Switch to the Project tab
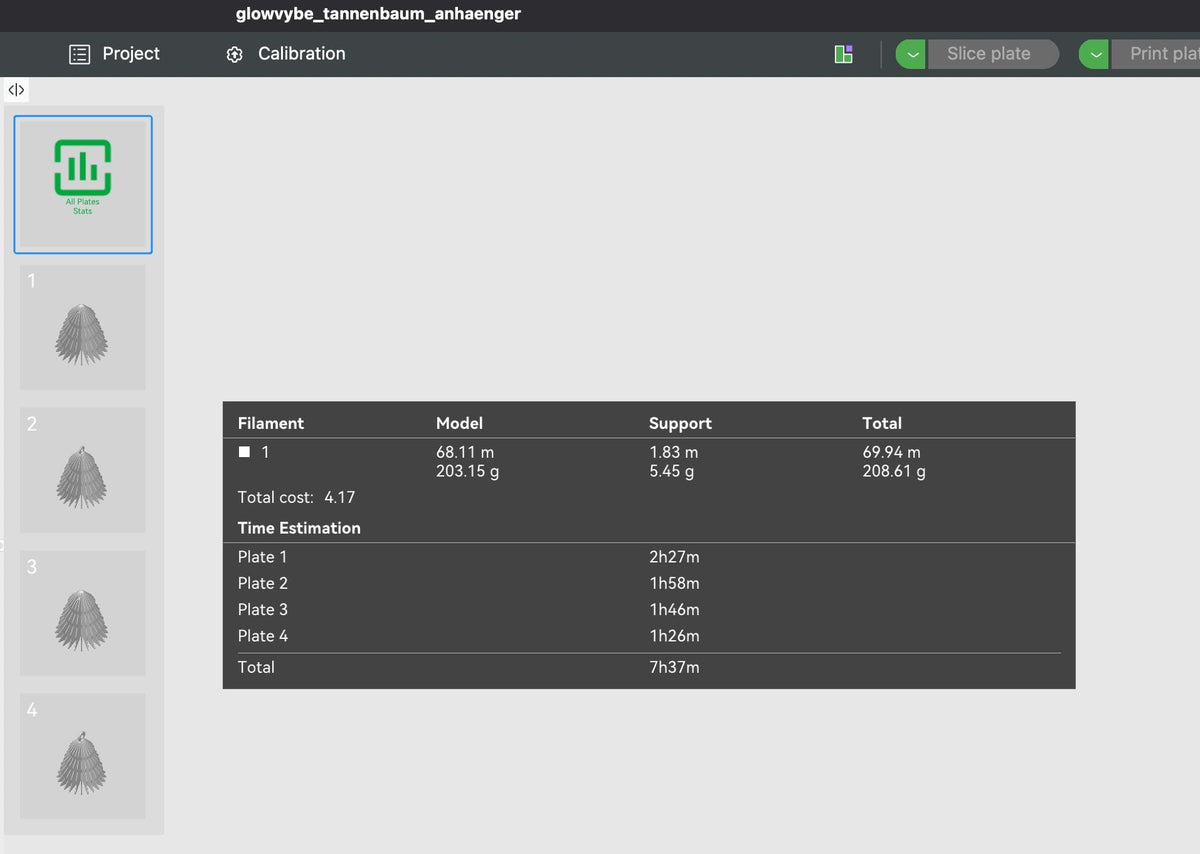This screenshot has width=1200, height=854. pos(115,54)
